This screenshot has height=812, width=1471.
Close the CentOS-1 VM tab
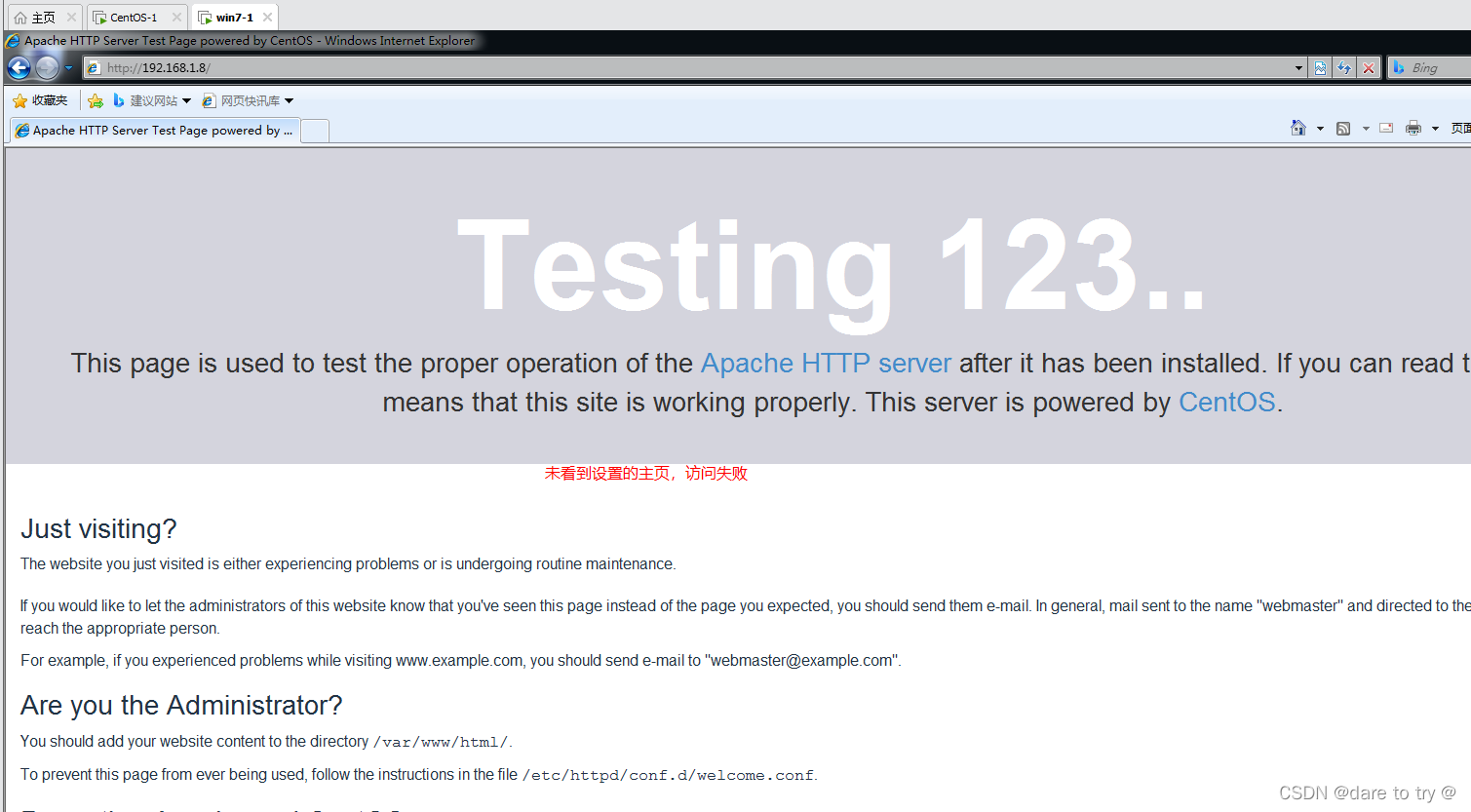[x=176, y=18]
